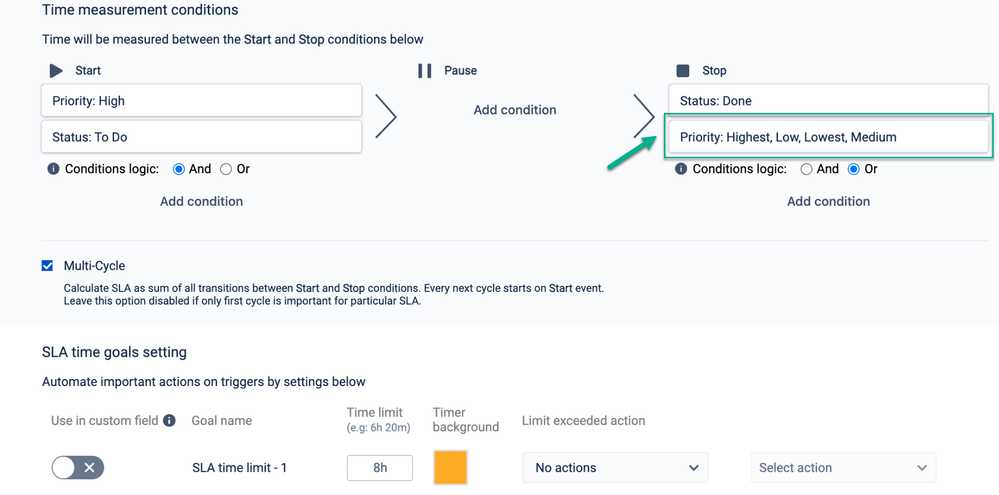Disable the Multi-Cycle checkbox
This screenshot has width=999, height=495.
coord(47,266)
